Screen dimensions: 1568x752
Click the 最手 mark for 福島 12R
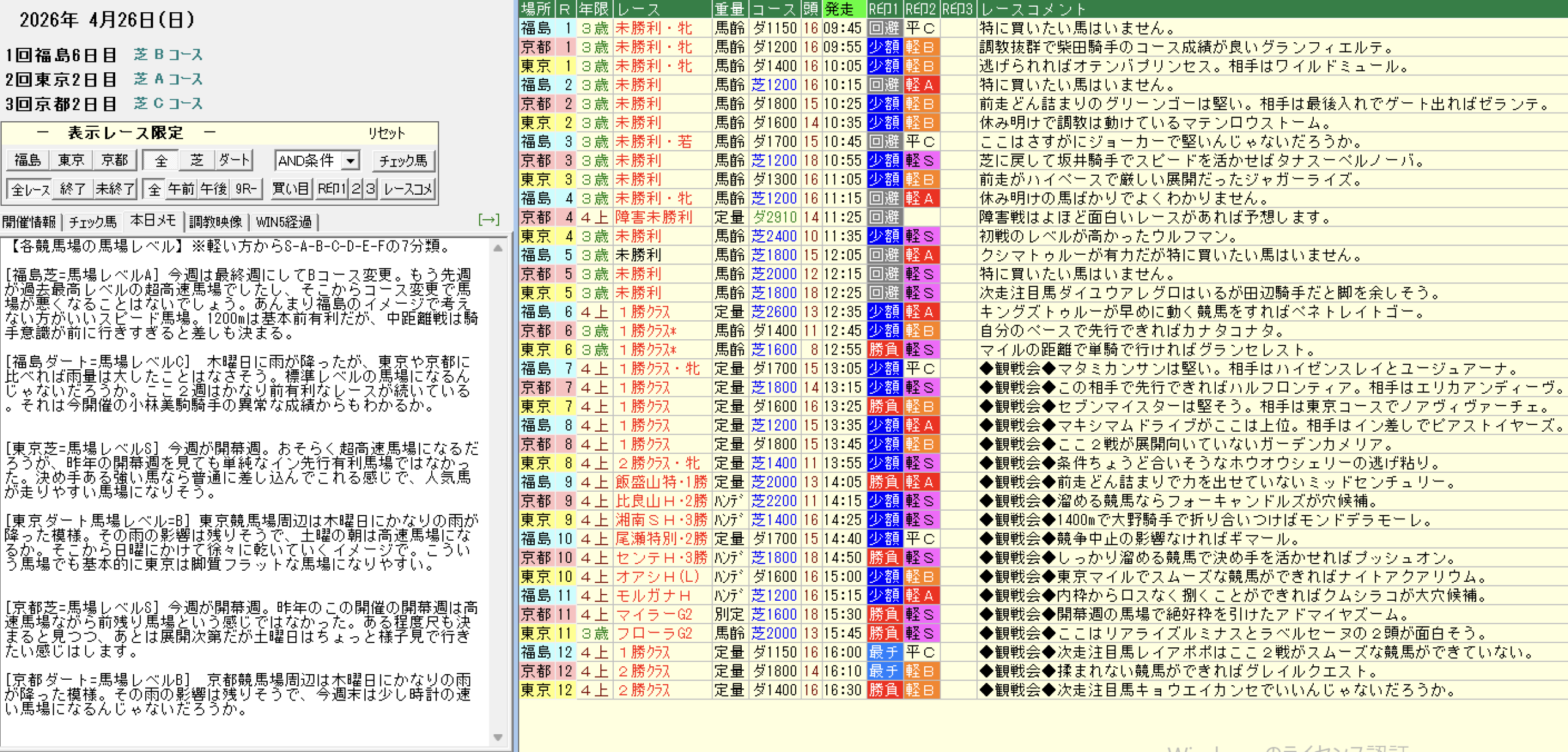pos(883,652)
